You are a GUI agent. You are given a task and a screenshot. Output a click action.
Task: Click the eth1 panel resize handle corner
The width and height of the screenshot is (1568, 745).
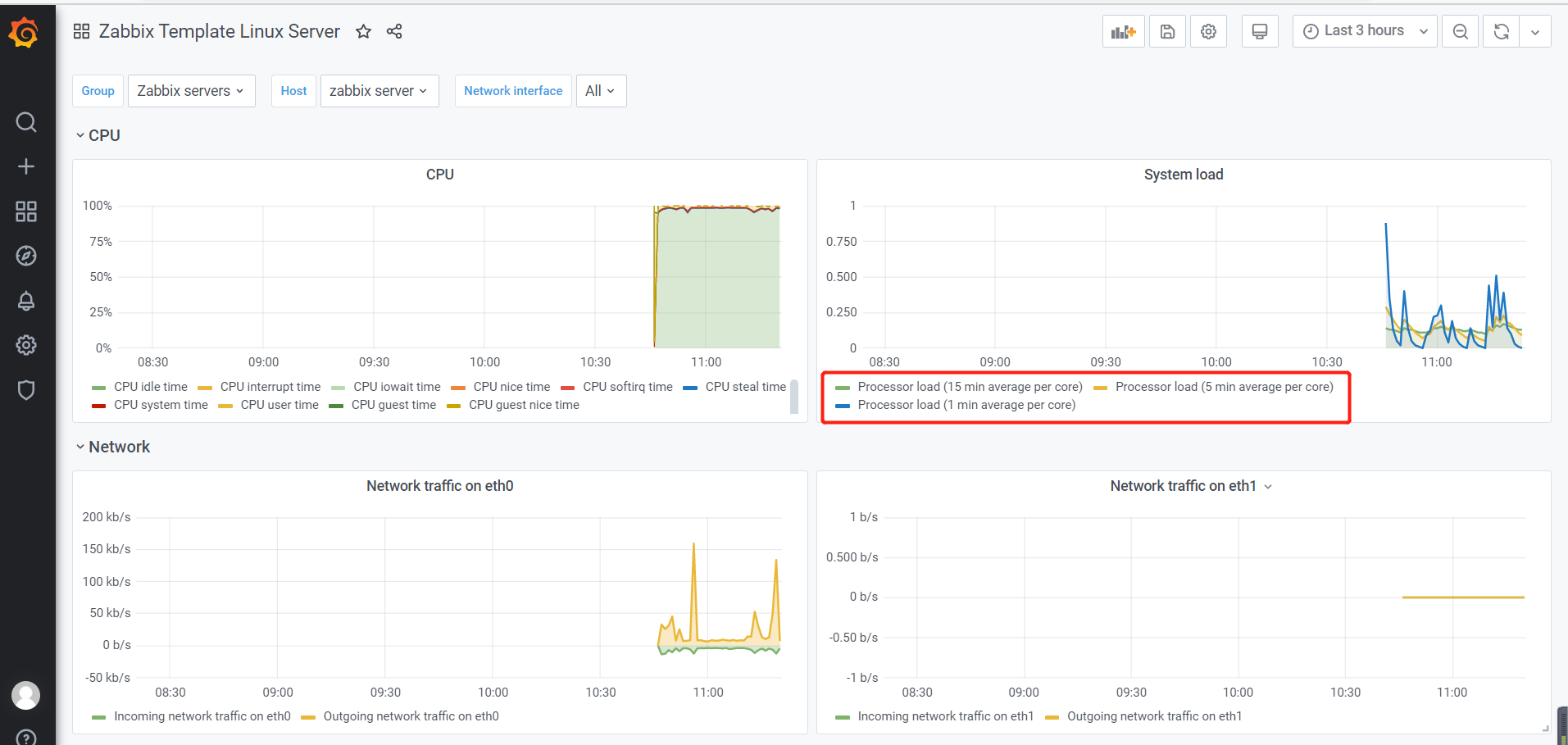click(x=1546, y=729)
